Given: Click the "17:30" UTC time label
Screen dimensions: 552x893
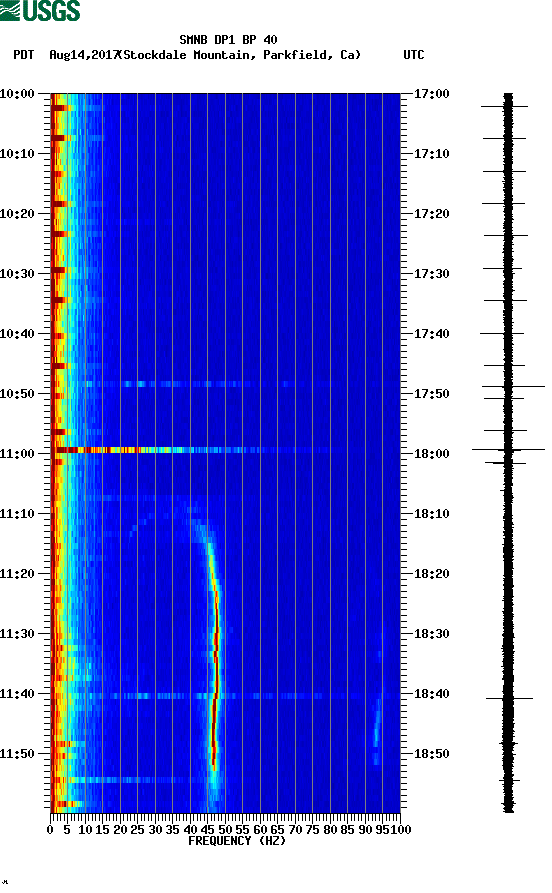Looking at the screenshot, I should [x=431, y=273].
